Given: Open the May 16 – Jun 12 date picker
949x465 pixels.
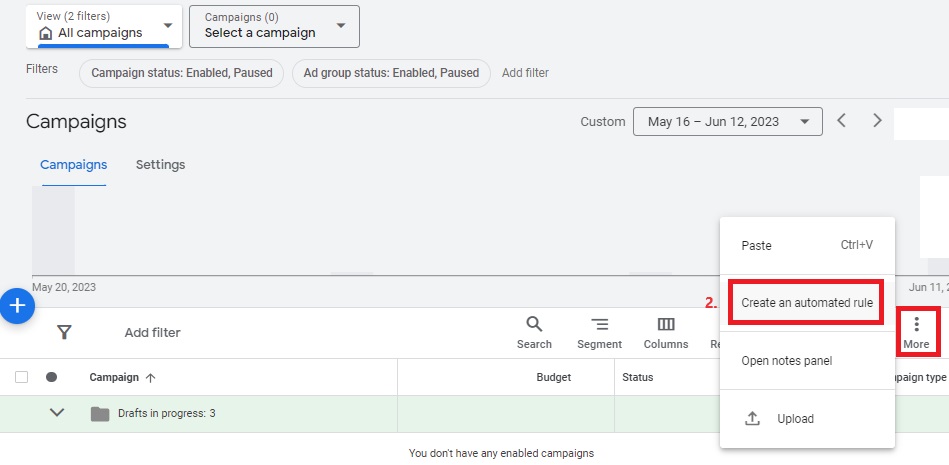Looking at the screenshot, I should click(727, 122).
